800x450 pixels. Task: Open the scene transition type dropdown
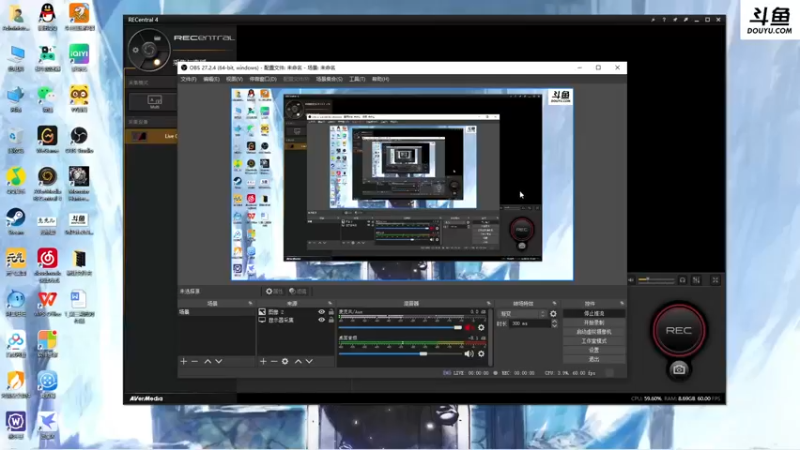pos(522,314)
